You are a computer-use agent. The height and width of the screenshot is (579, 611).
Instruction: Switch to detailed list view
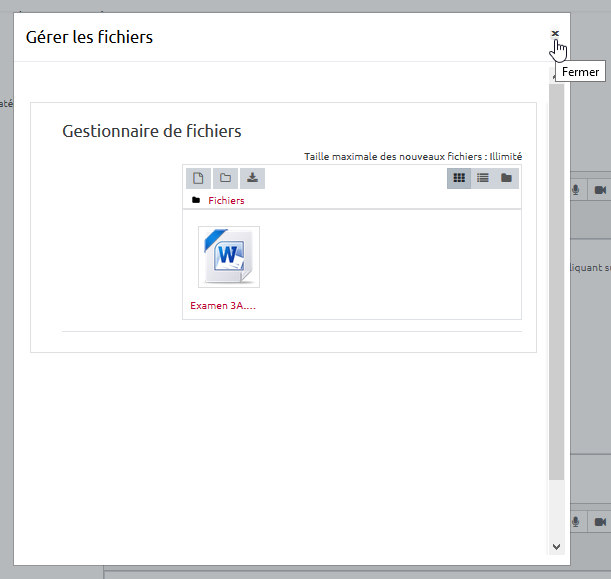[x=483, y=178]
